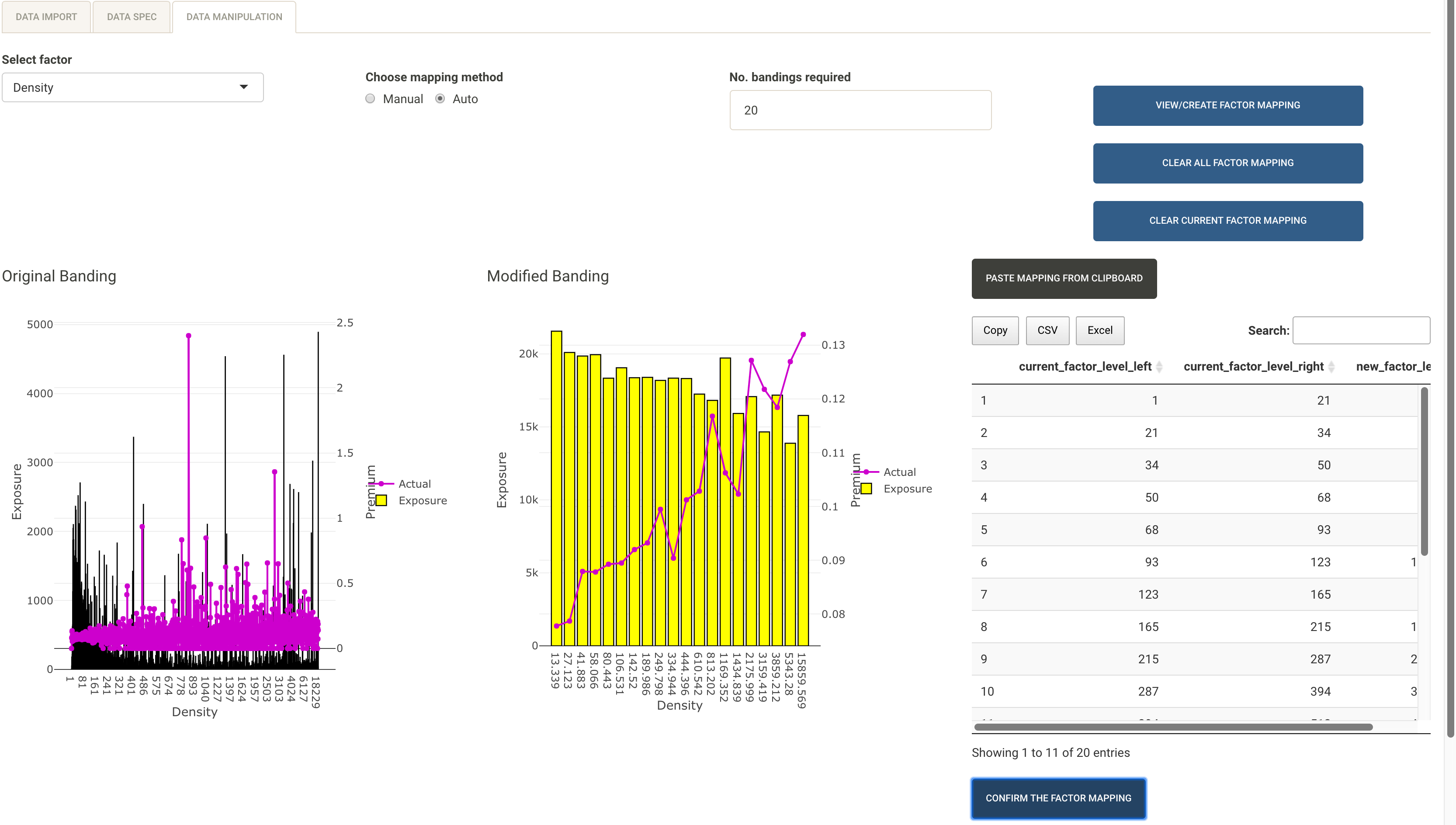The image size is (1456, 825).
Task: Open the DATA MANIPULATION tab
Action: coord(233,17)
